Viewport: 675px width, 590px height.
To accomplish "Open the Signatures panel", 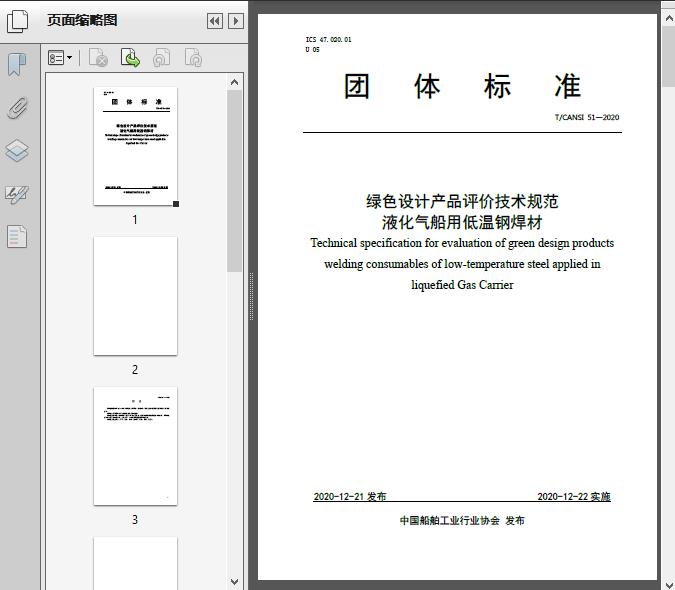I will 17,194.
